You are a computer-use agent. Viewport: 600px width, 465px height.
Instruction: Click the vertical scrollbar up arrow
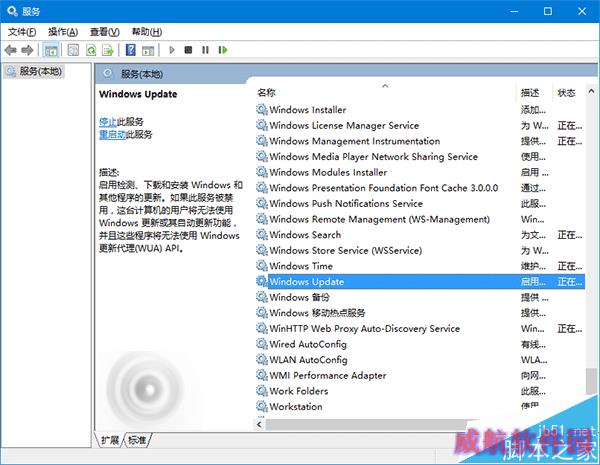591,91
